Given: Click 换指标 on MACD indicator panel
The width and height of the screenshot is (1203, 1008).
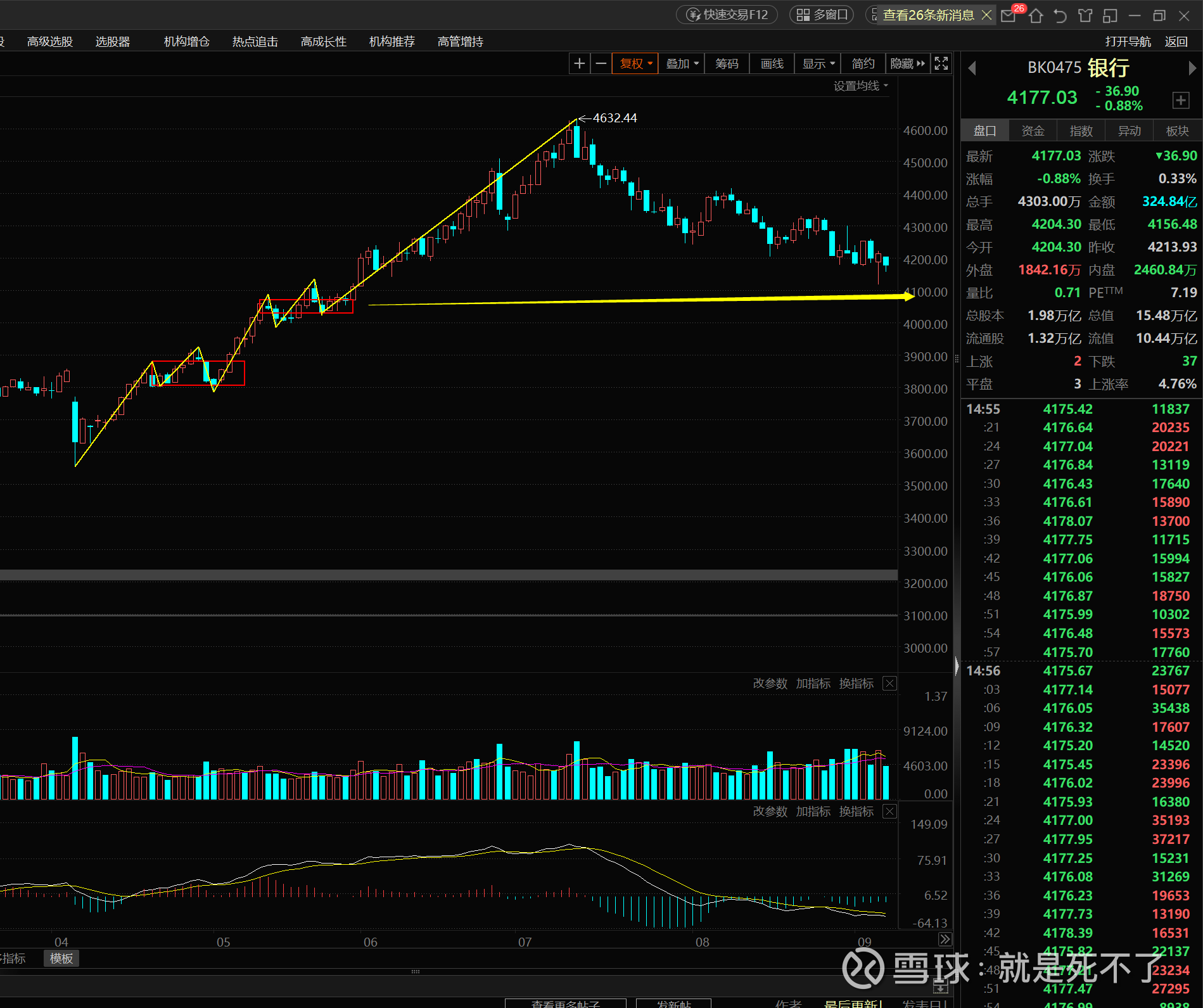Looking at the screenshot, I should (856, 812).
